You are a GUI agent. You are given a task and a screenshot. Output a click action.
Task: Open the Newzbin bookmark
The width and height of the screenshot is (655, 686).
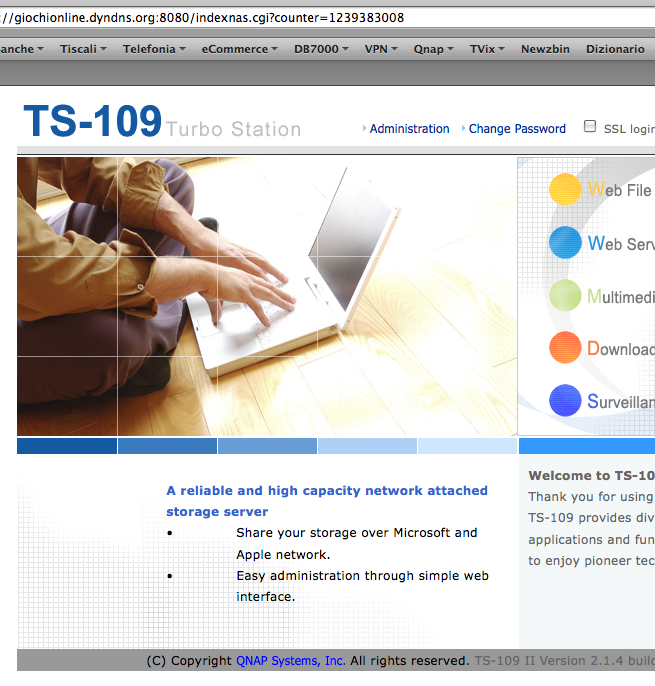click(x=545, y=49)
